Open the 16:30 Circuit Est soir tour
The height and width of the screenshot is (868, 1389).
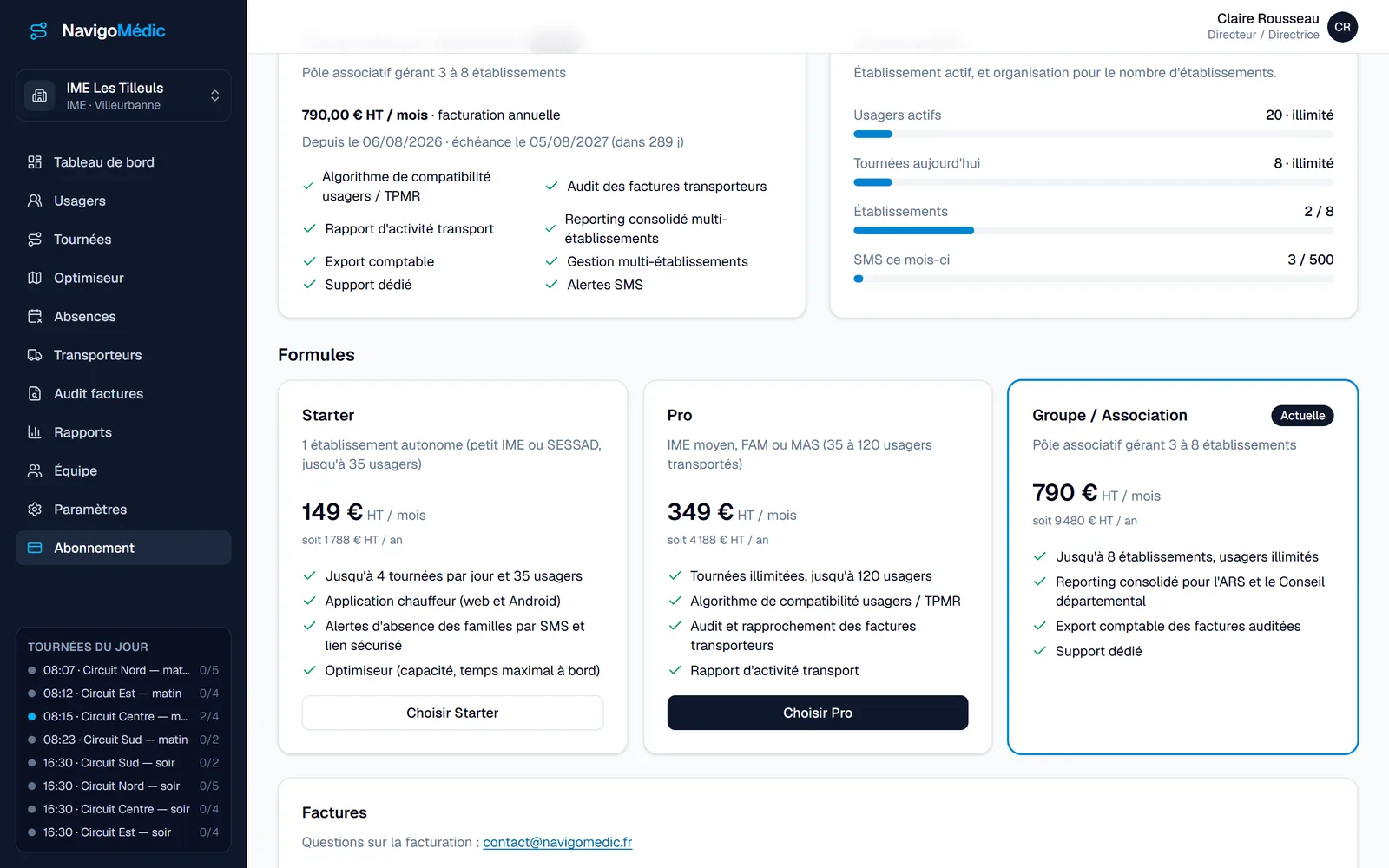tap(123, 832)
